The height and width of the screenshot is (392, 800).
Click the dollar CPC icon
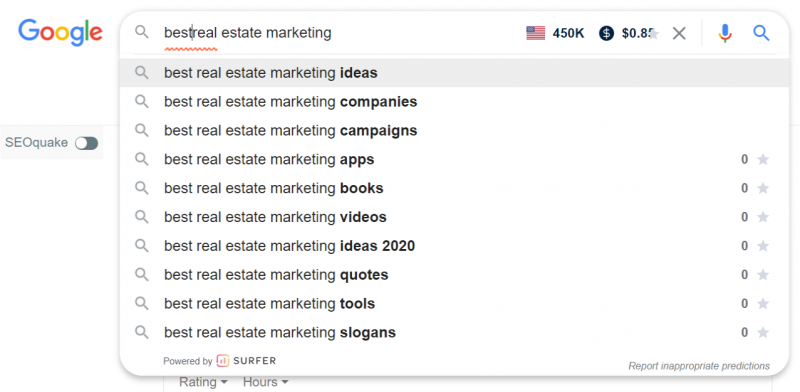[x=606, y=34]
